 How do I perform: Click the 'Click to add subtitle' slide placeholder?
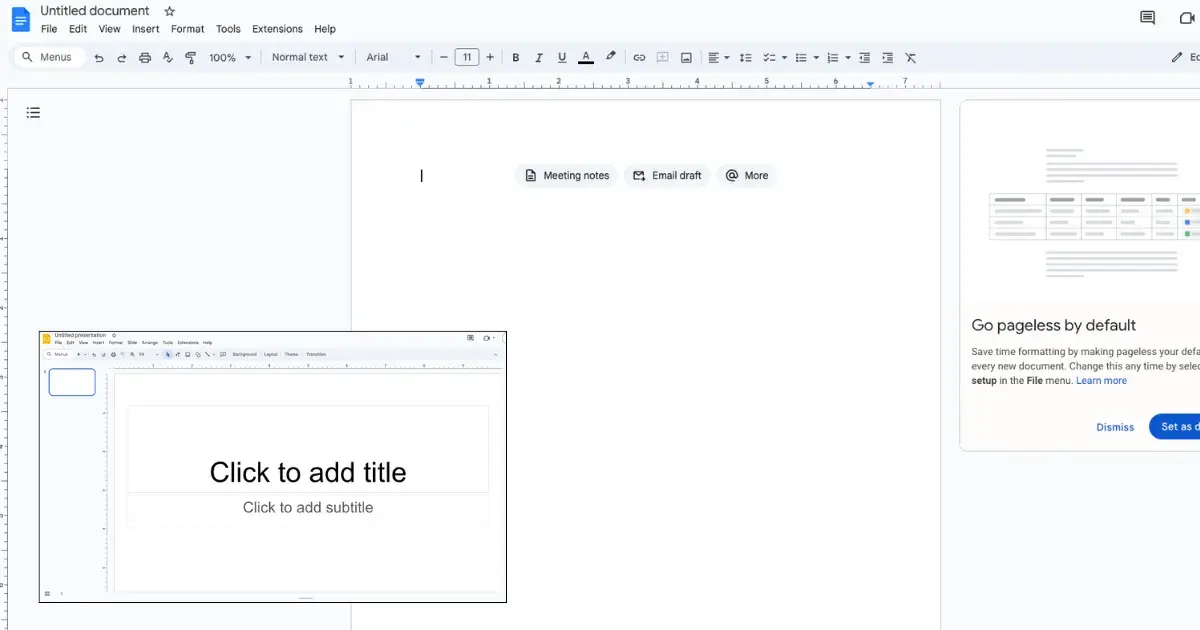[x=308, y=508]
